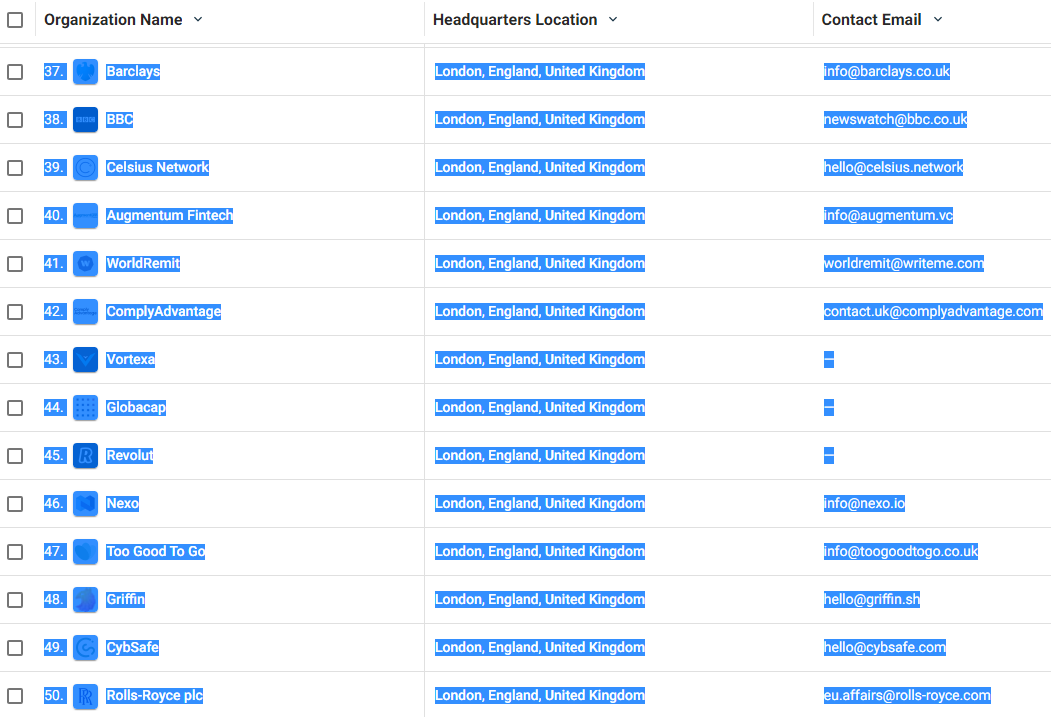This screenshot has width=1051, height=717.
Task: Click the Rolls-Royce plc headquarters location
Action: [540, 696]
